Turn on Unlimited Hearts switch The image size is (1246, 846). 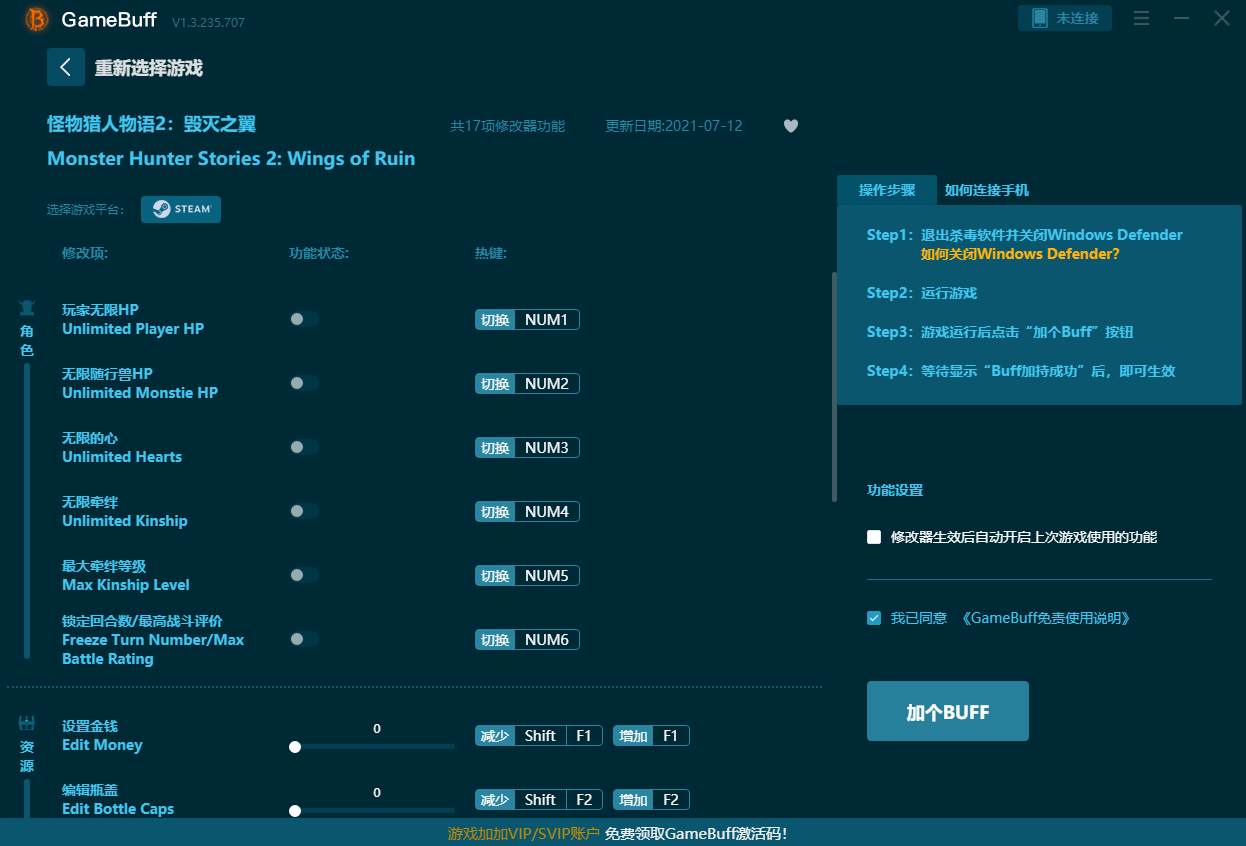(304, 447)
